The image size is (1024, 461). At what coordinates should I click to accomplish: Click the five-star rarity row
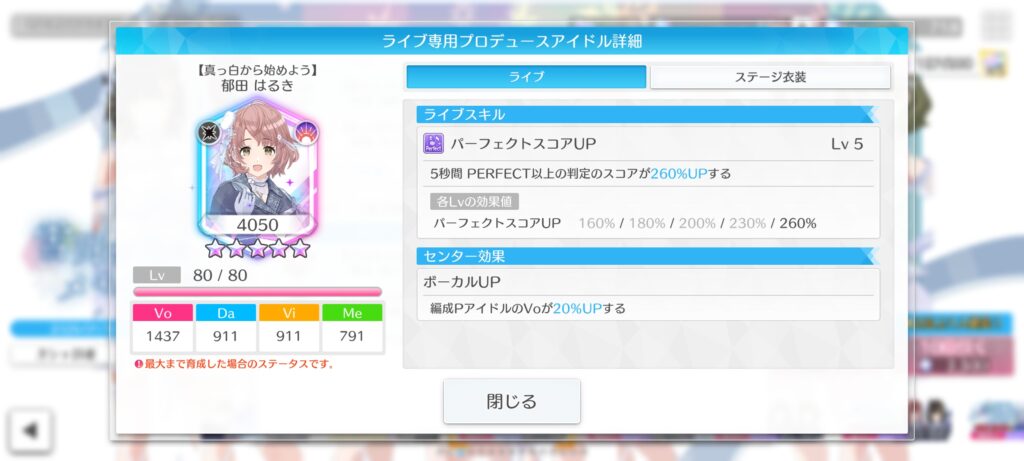coord(257,248)
